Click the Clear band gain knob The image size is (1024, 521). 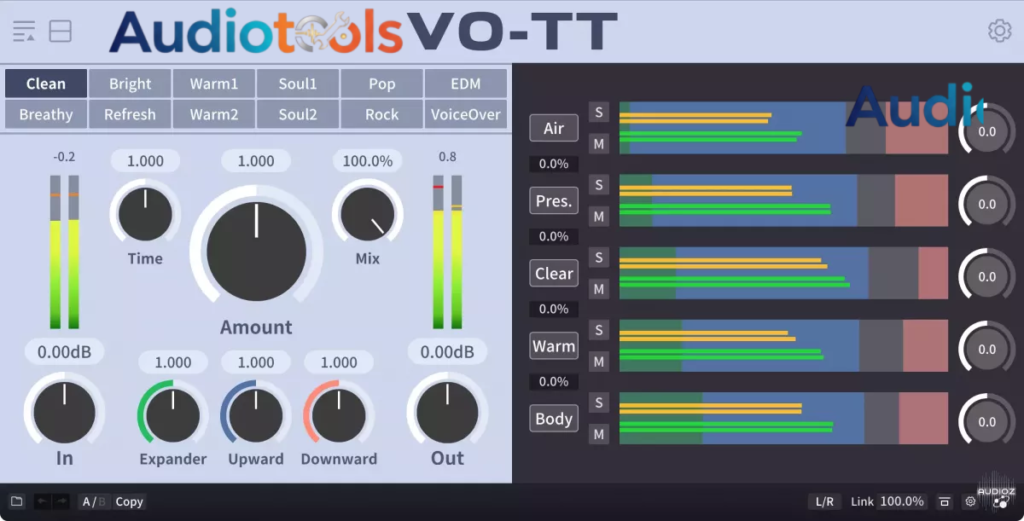coord(987,276)
